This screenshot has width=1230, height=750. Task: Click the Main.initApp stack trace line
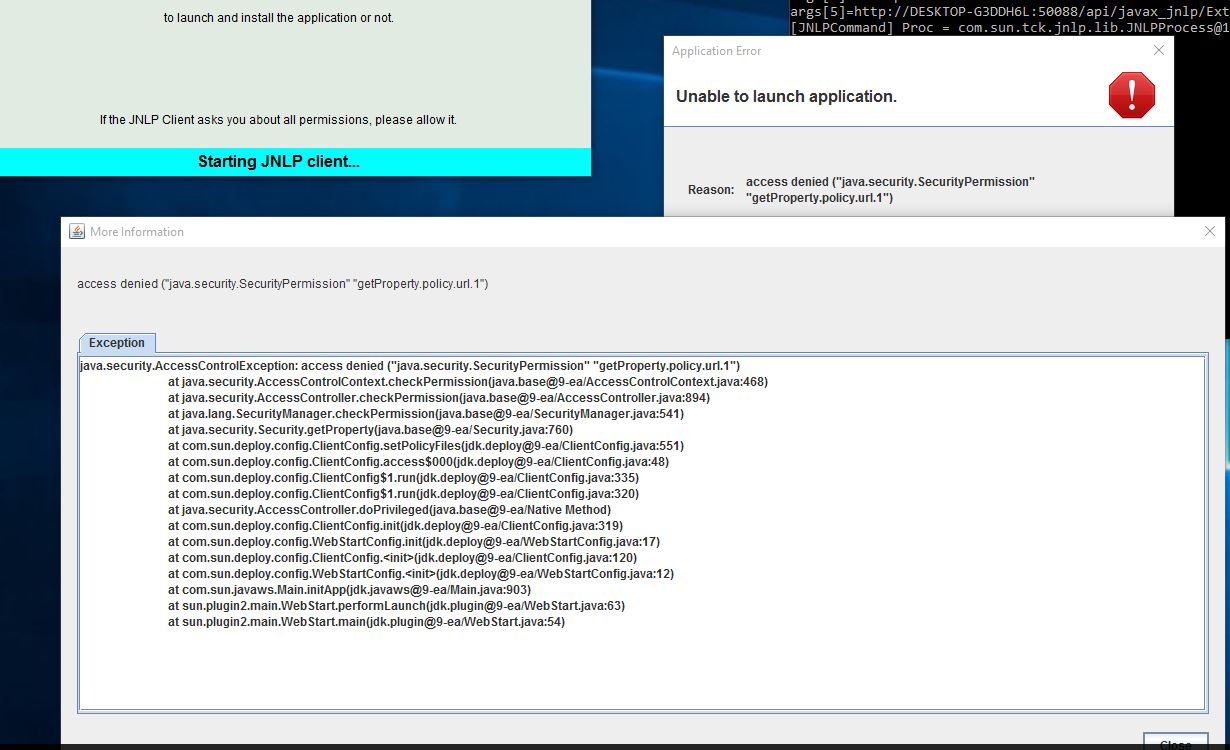(349, 590)
